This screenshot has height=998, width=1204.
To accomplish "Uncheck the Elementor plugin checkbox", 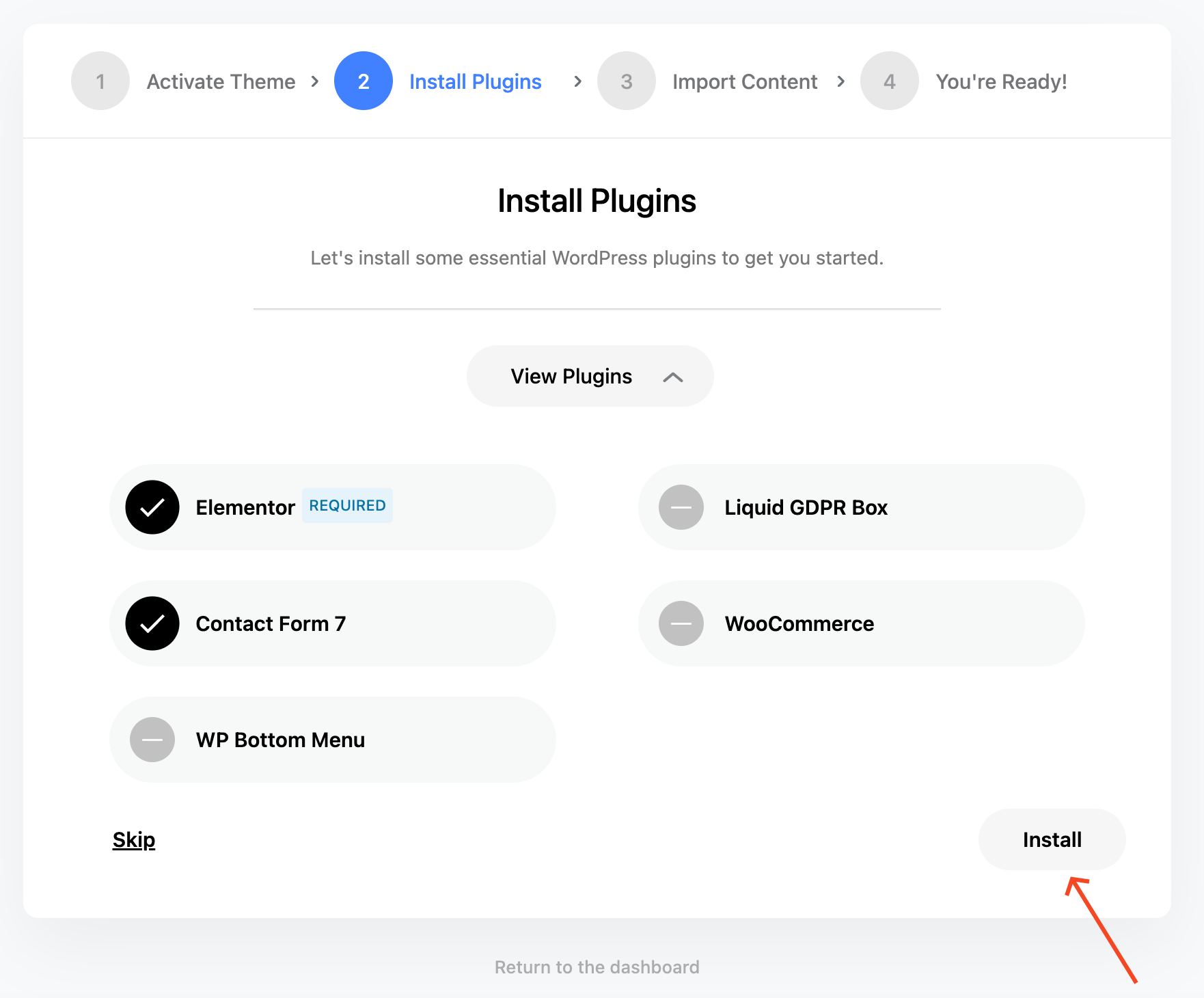I will [x=152, y=507].
